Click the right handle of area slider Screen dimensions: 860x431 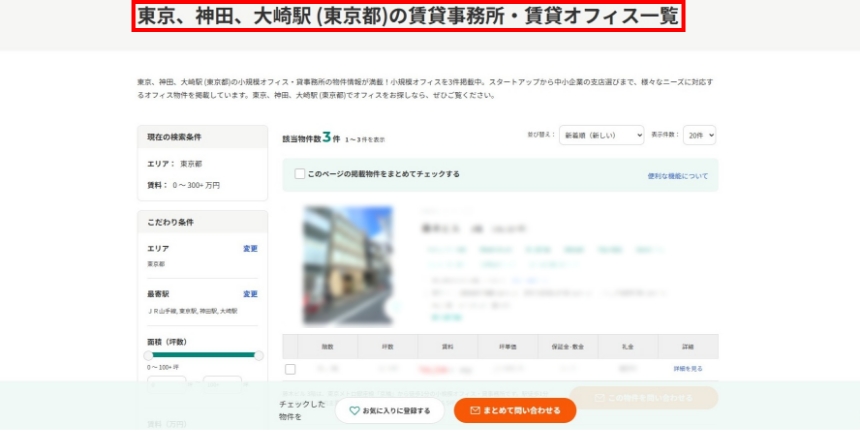pos(259,355)
